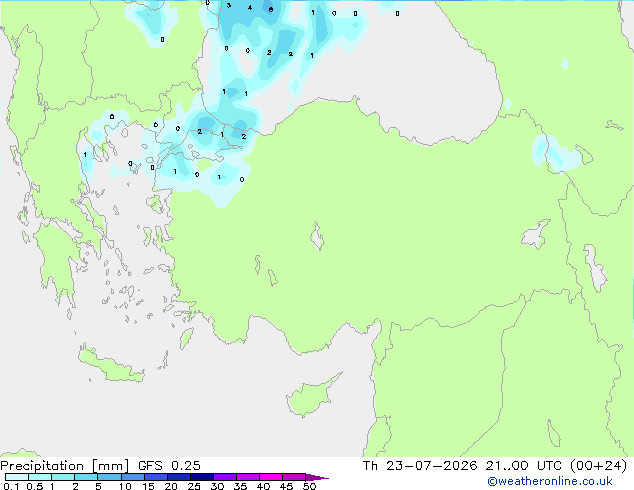This screenshot has width=634, height=490.
Task: Select the 2–5 mm legend swatch
Action: (86, 477)
